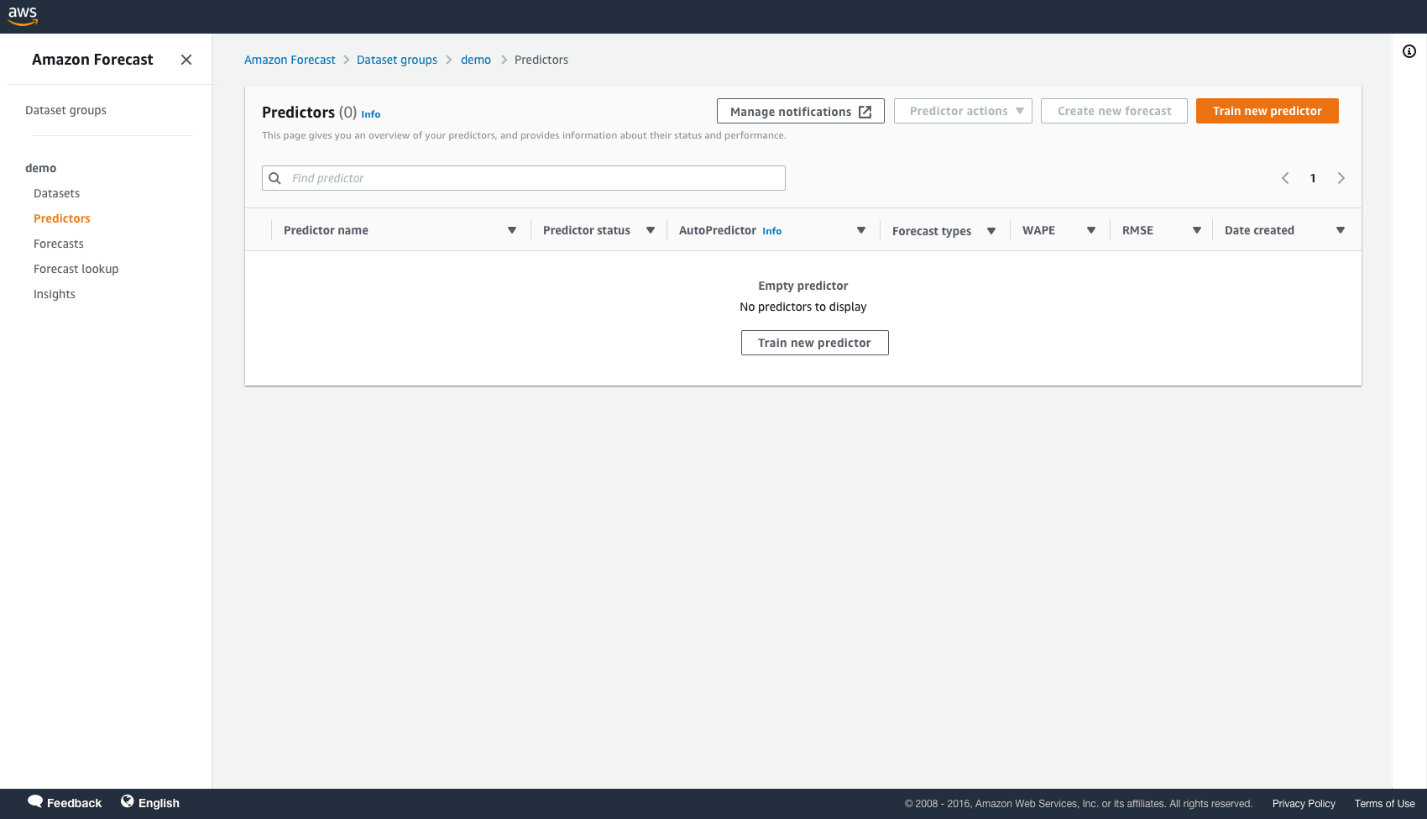Select Datasets in the sidebar
1427x819 pixels.
tap(57, 193)
